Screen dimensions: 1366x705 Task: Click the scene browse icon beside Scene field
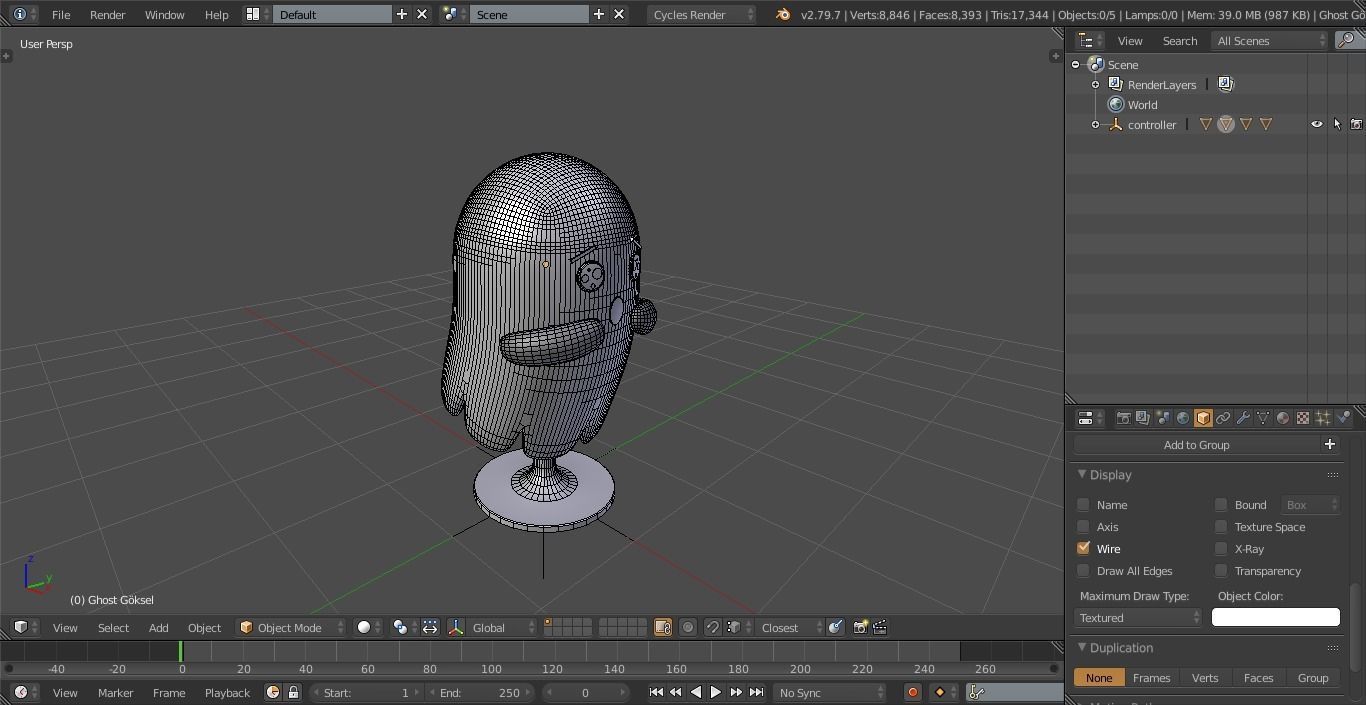(455, 14)
